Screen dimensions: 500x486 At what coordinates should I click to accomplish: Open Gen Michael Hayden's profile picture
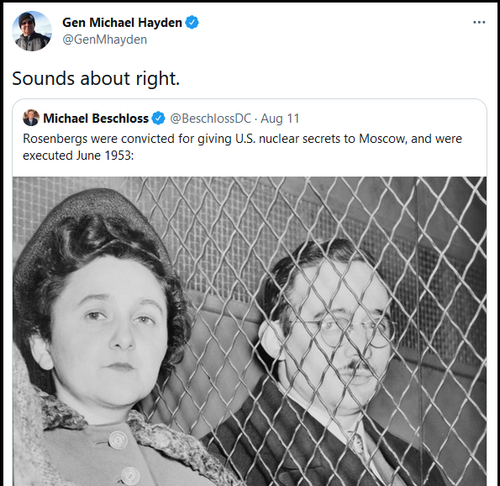pyautogui.click(x=32, y=31)
